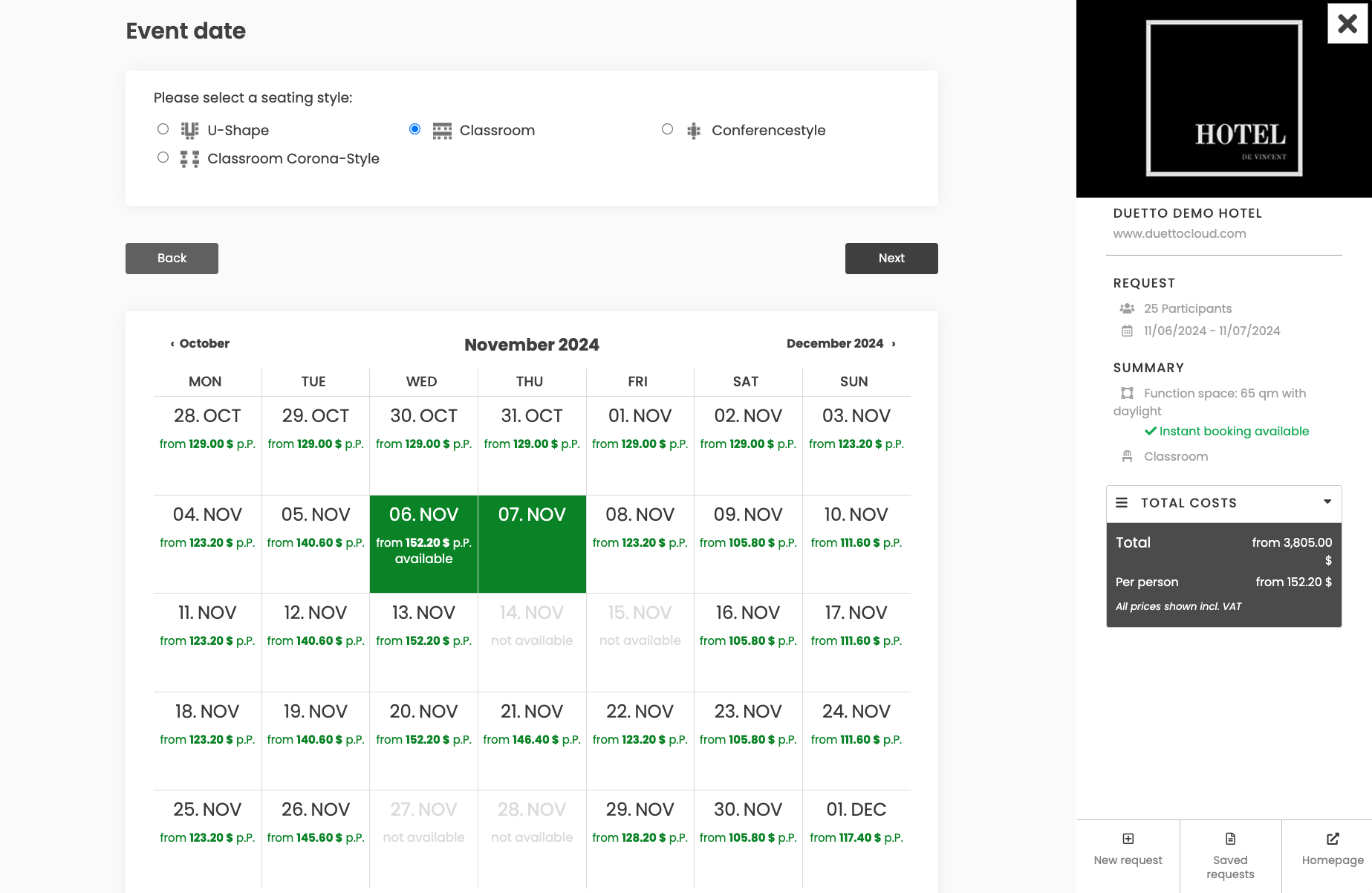Select the Conferencestyle radio button
Screen dimensions: 1372x893
point(667,129)
